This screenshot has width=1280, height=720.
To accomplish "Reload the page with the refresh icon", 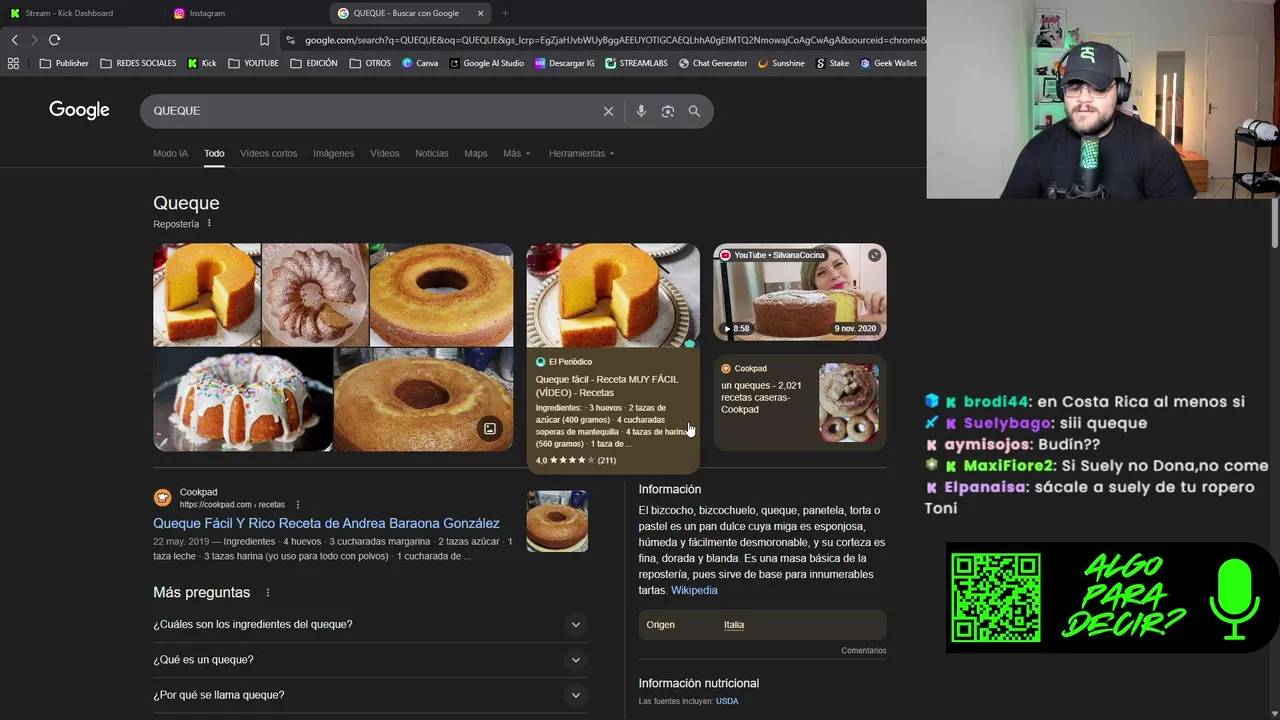I will (54, 40).
